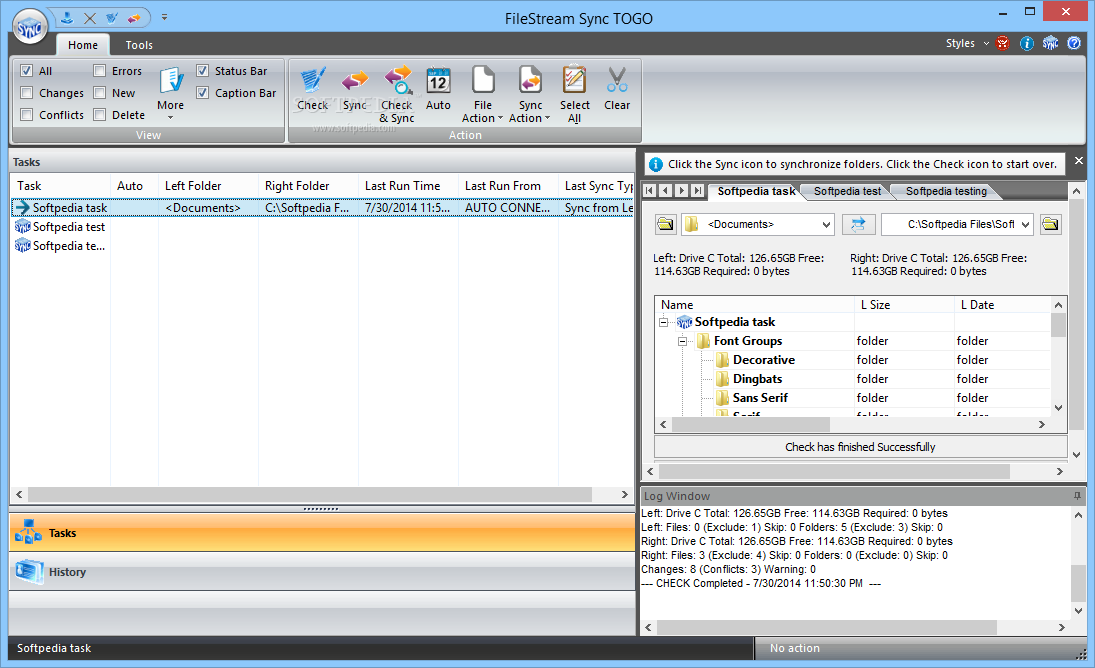Enable the Delete filter checkbox
The image size is (1095, 668).
100,114
